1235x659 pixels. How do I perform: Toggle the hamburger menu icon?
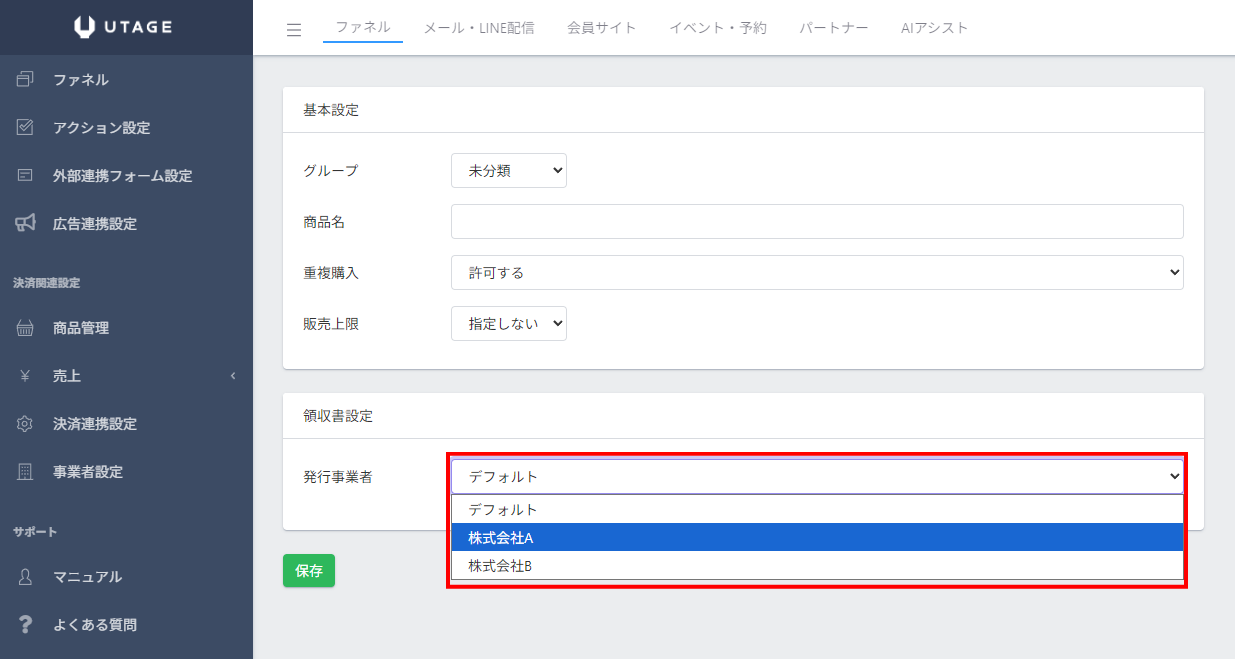point(294,29)
